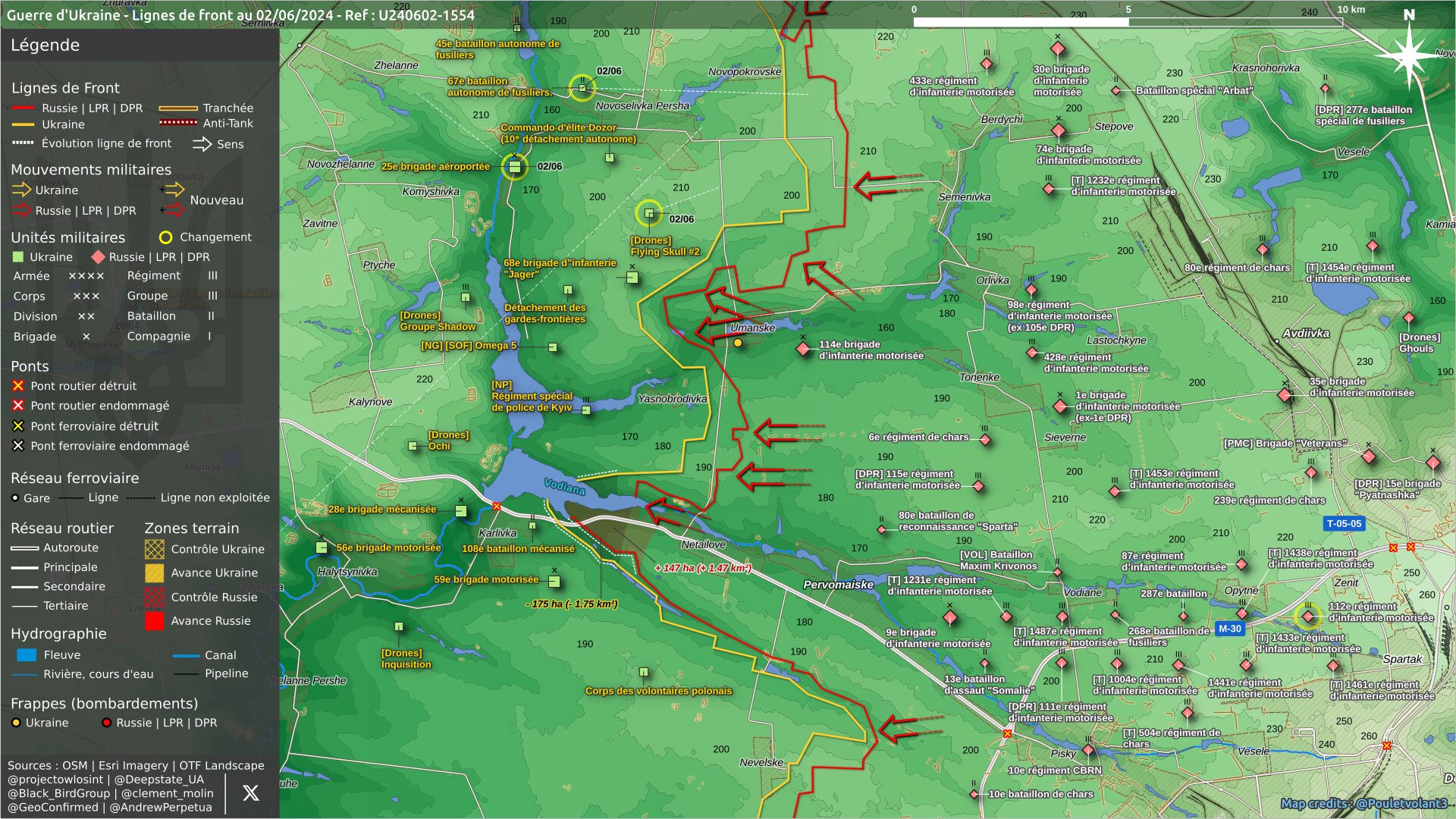Click the '80e bataillon de reconnaissance "Sparta"' label
The width and height of the screenshot is (1456, 819).
click(x=958, y=521)
